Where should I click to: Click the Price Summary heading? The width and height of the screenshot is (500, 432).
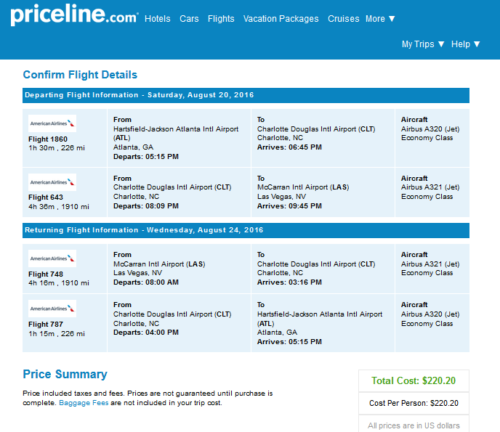pos(65,374)
